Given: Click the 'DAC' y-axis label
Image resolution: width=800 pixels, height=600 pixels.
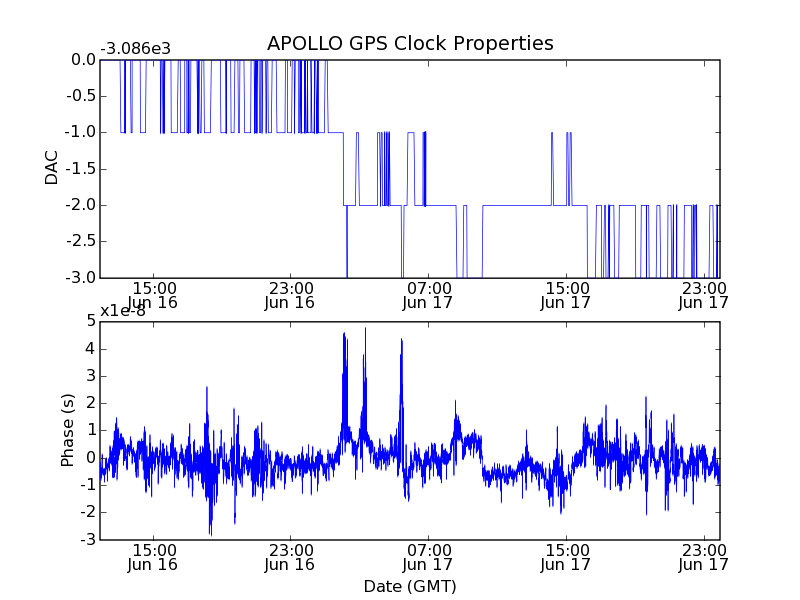Looking at the screenshot, I should coord(52,168).
